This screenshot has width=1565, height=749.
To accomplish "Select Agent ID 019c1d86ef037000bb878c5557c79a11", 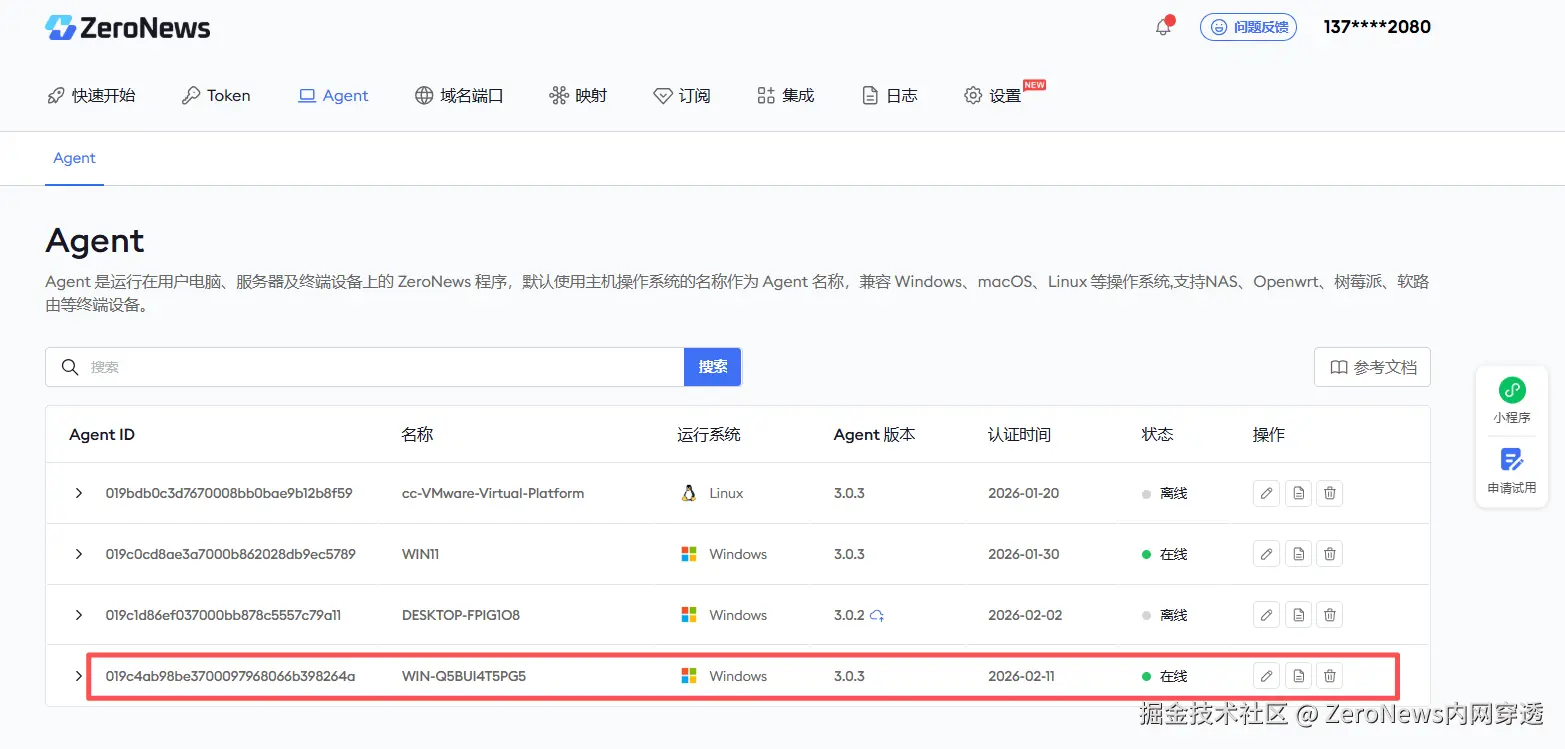I will [223, 615].
